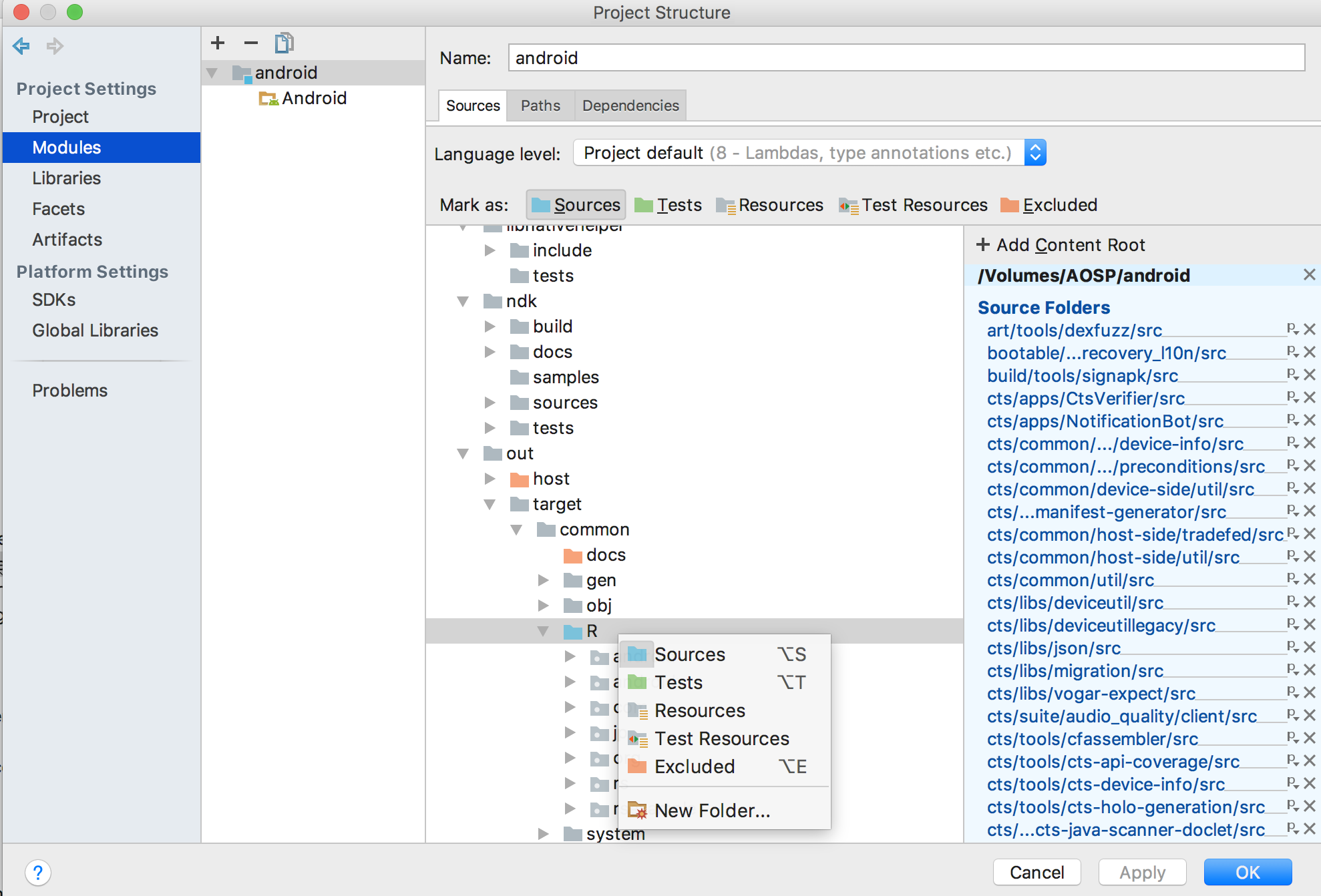This screenshot has height=896, width=1321.
Task: Click Add Content Root
Action: point(1061,245)
